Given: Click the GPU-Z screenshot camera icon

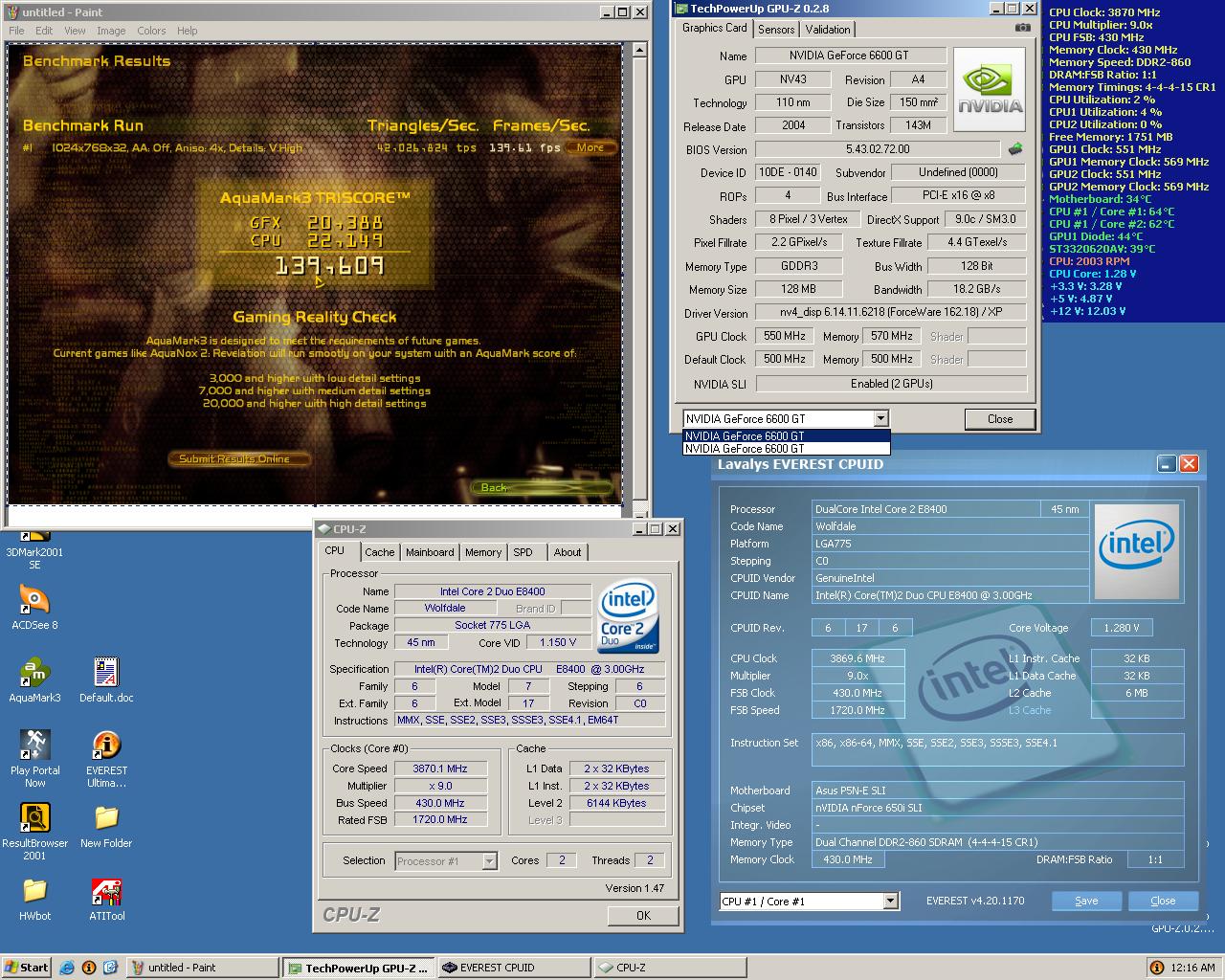Looking at the screenshot, I should pos(1023,28).
